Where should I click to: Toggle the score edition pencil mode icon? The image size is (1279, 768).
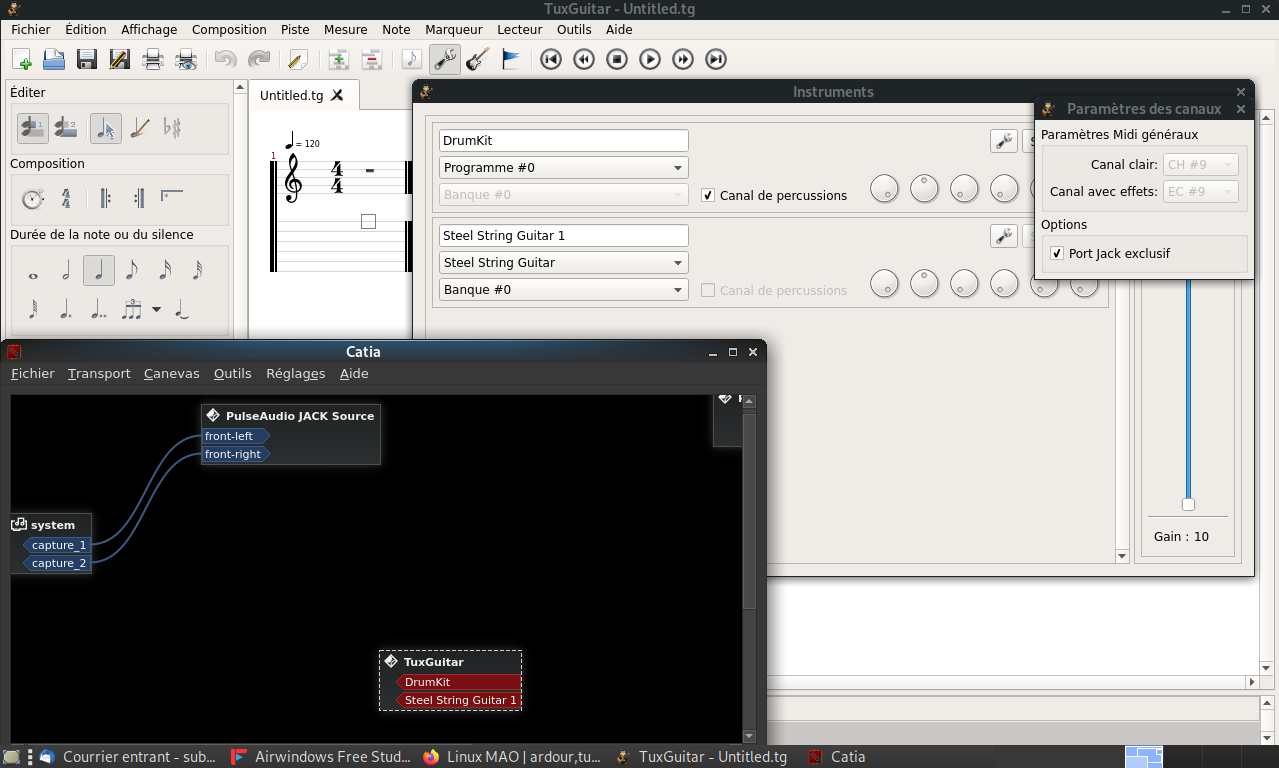[140, 128]
